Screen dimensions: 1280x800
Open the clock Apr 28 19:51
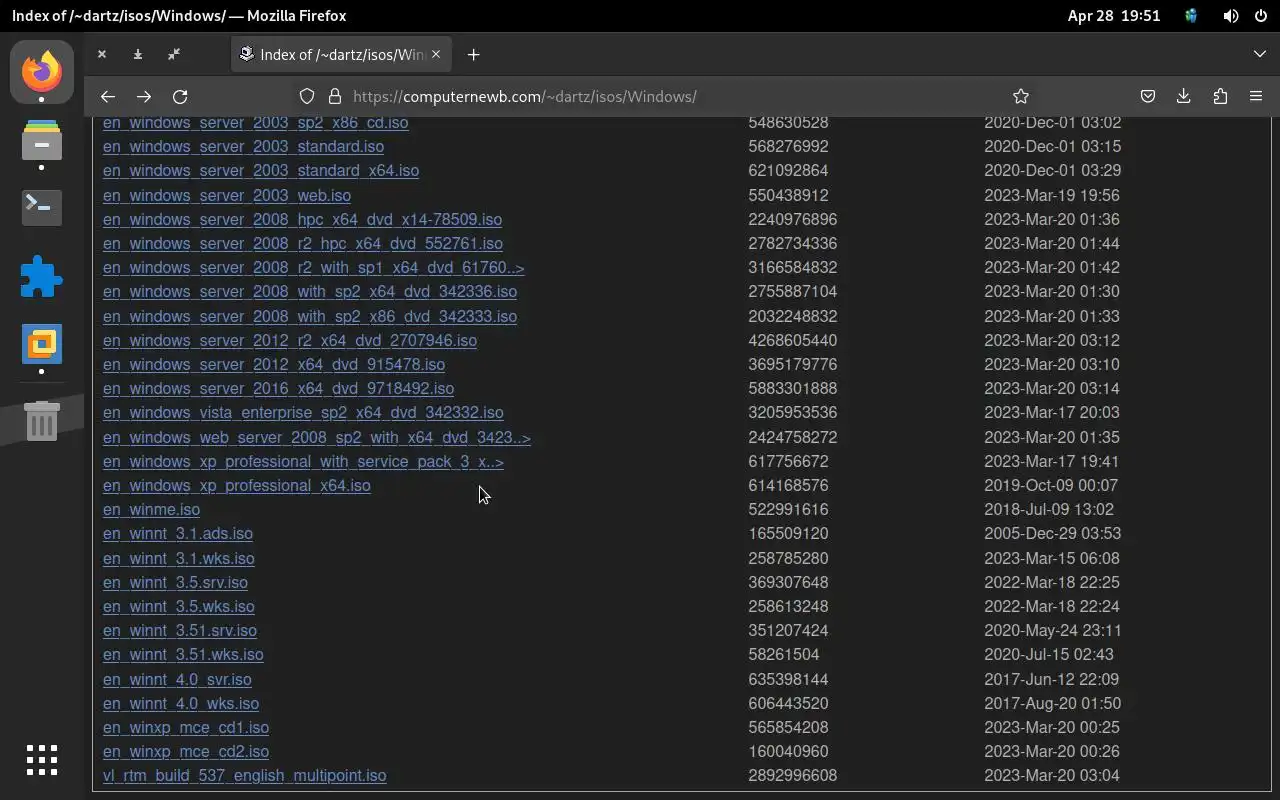tap(1114, 16)
